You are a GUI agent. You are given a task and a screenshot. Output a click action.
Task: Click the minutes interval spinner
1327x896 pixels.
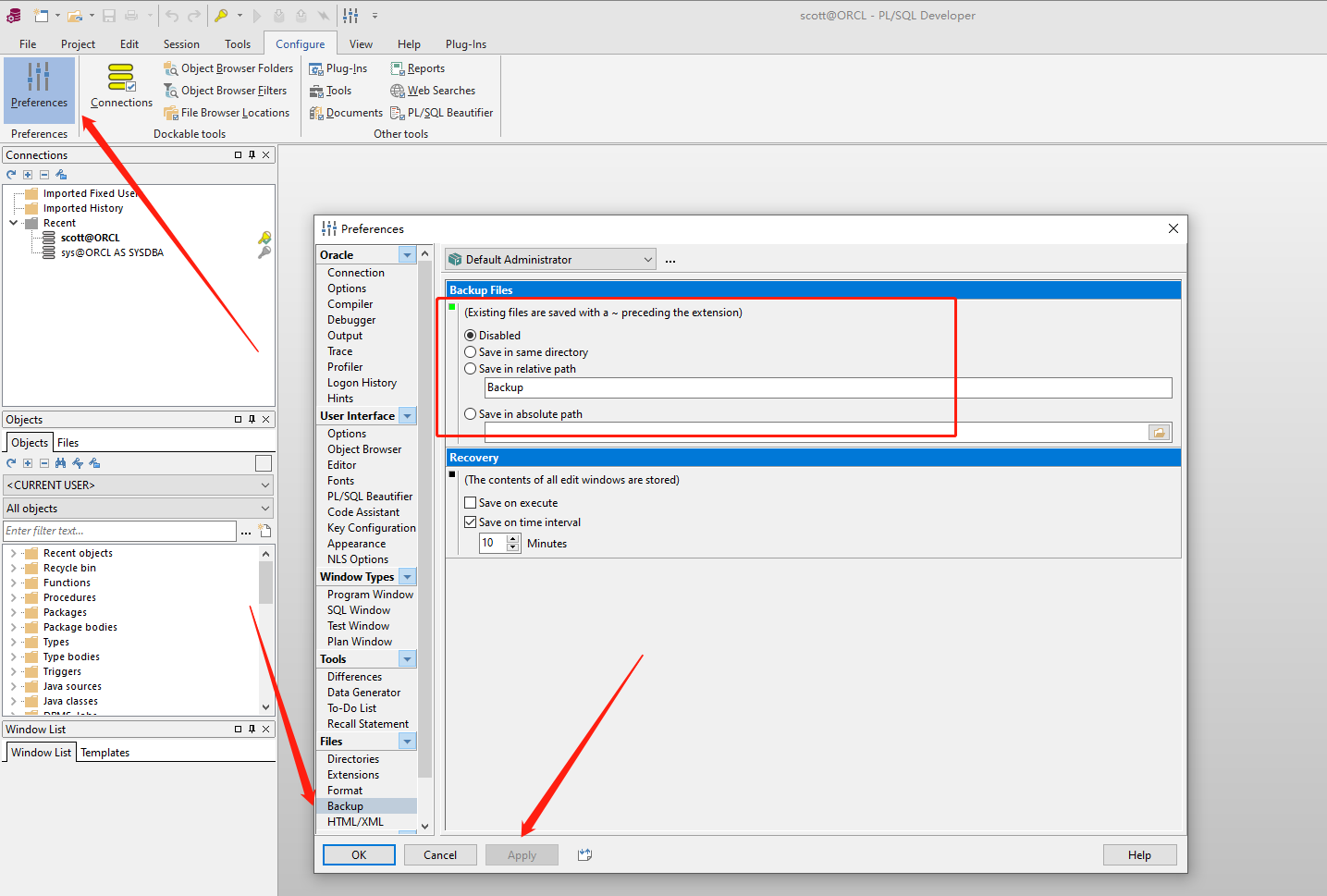(x=513, y=544)
